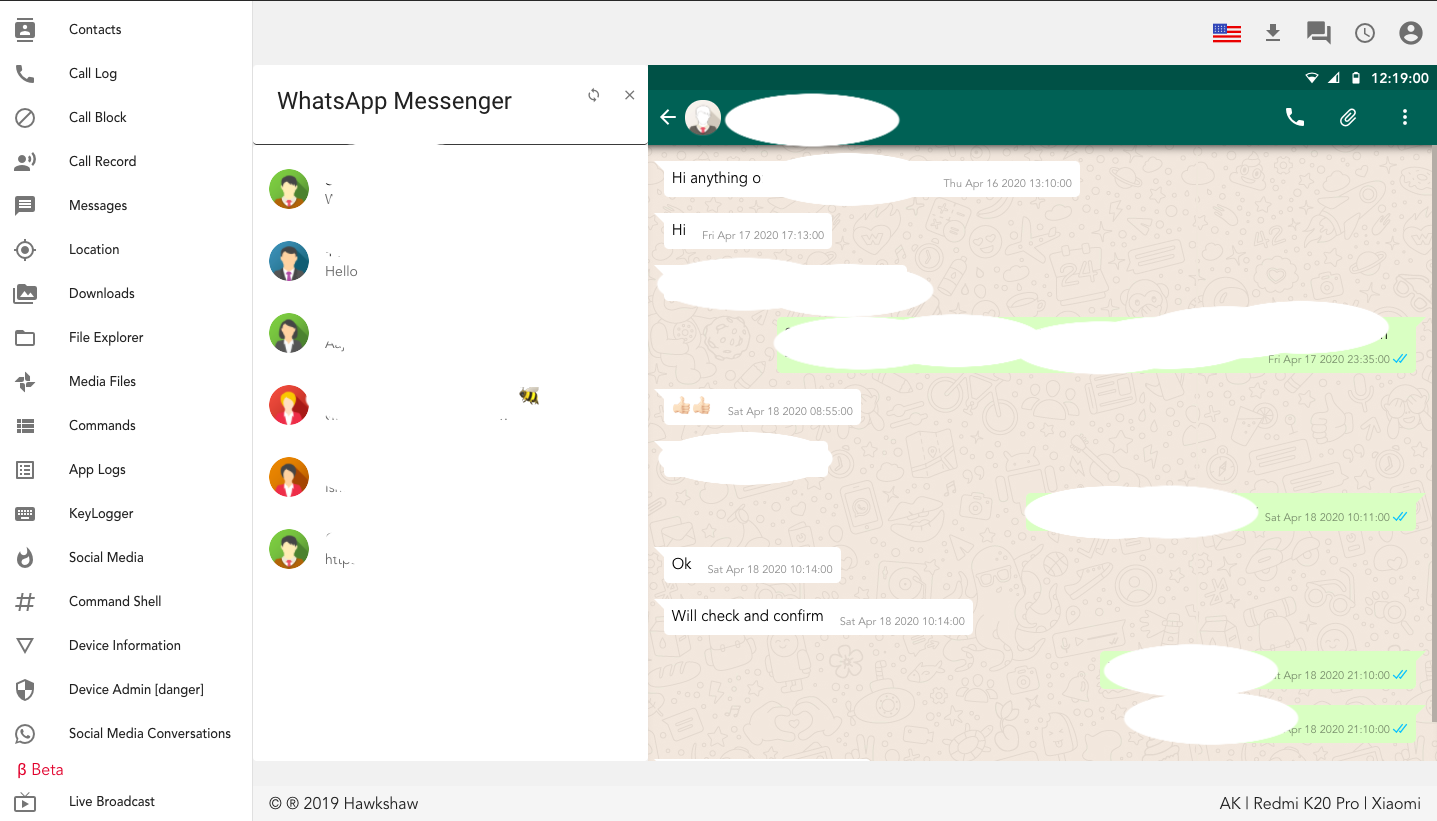Image resolution: width=1437 pixels, height=821 pixels.
Task: Refresh the WhatsApp Messenger list
Action: point(594,95)
